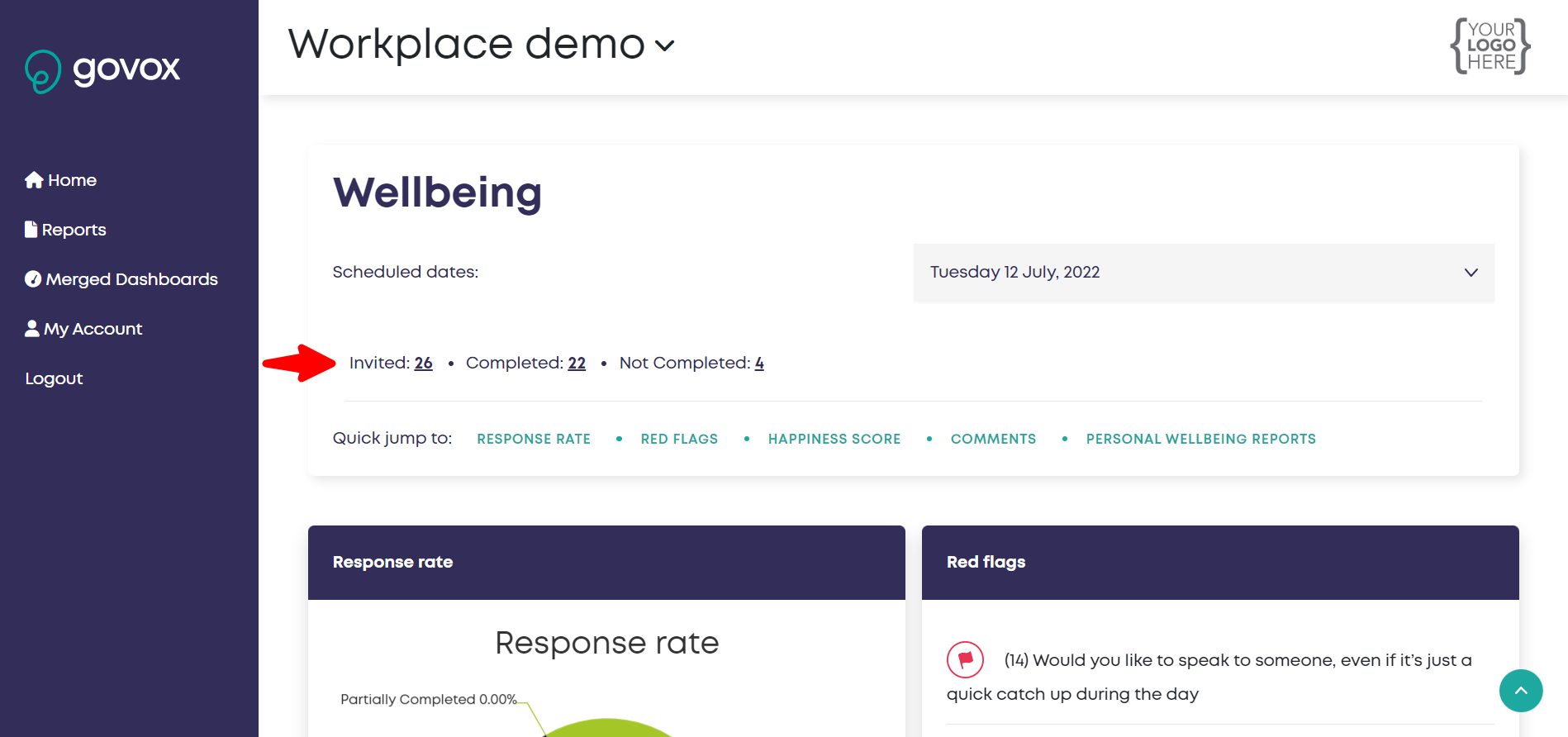Click the Completed count 22 link
This screenshot has height=737, width=1568.
(x=577, y=363)
